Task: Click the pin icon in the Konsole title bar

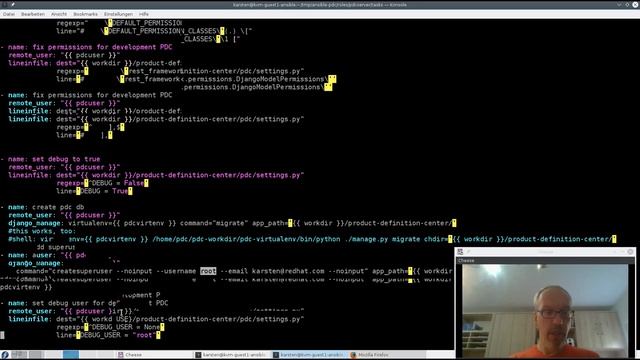Action: click(x=13, y=4)
